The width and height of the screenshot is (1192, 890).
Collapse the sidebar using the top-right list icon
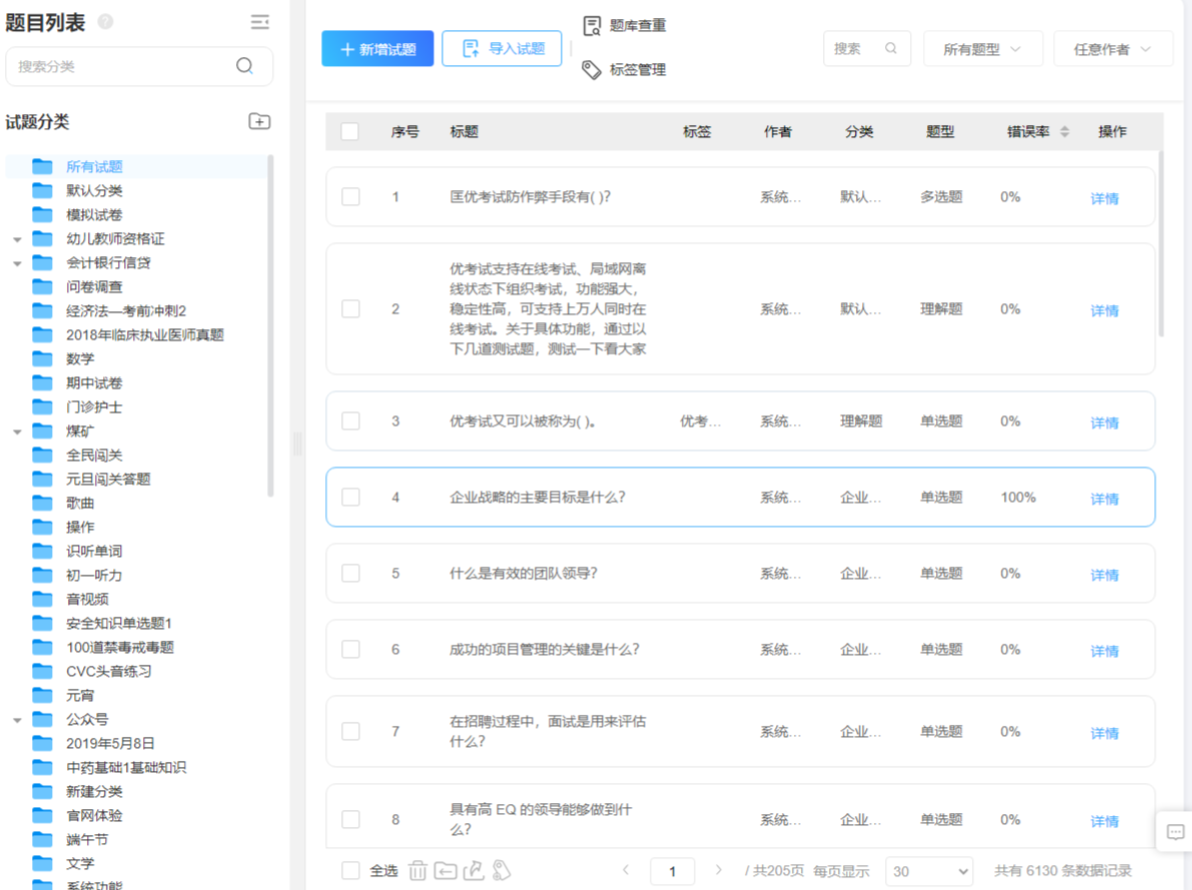(259, 20)
